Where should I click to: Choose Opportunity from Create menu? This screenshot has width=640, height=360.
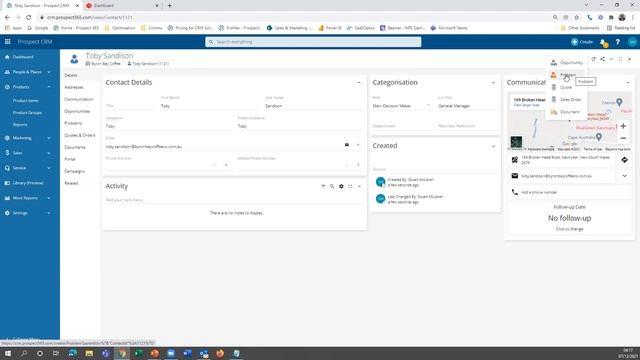point(567,62)
